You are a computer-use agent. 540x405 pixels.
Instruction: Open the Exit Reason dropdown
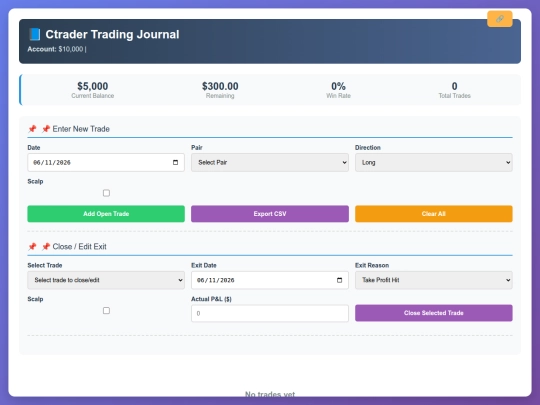coord(434,280)
